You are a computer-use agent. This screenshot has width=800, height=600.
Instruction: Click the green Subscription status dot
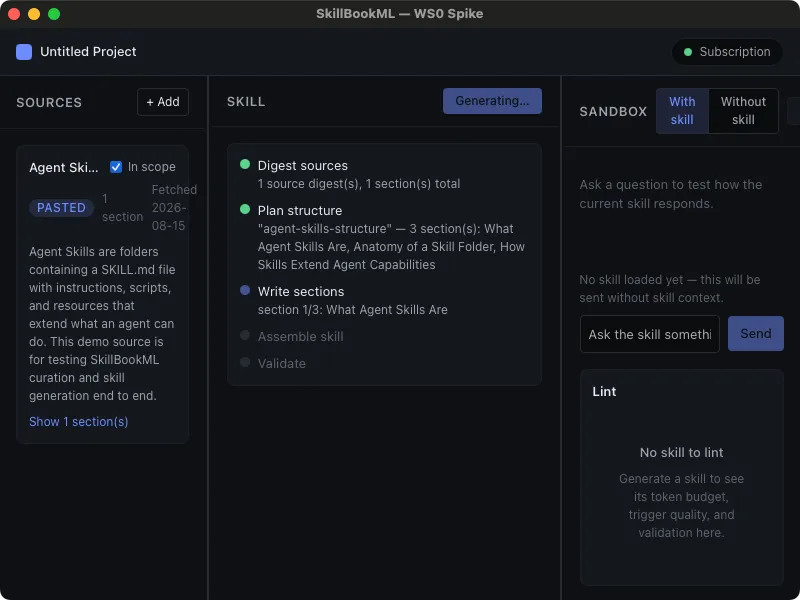(x=688, y=52)
